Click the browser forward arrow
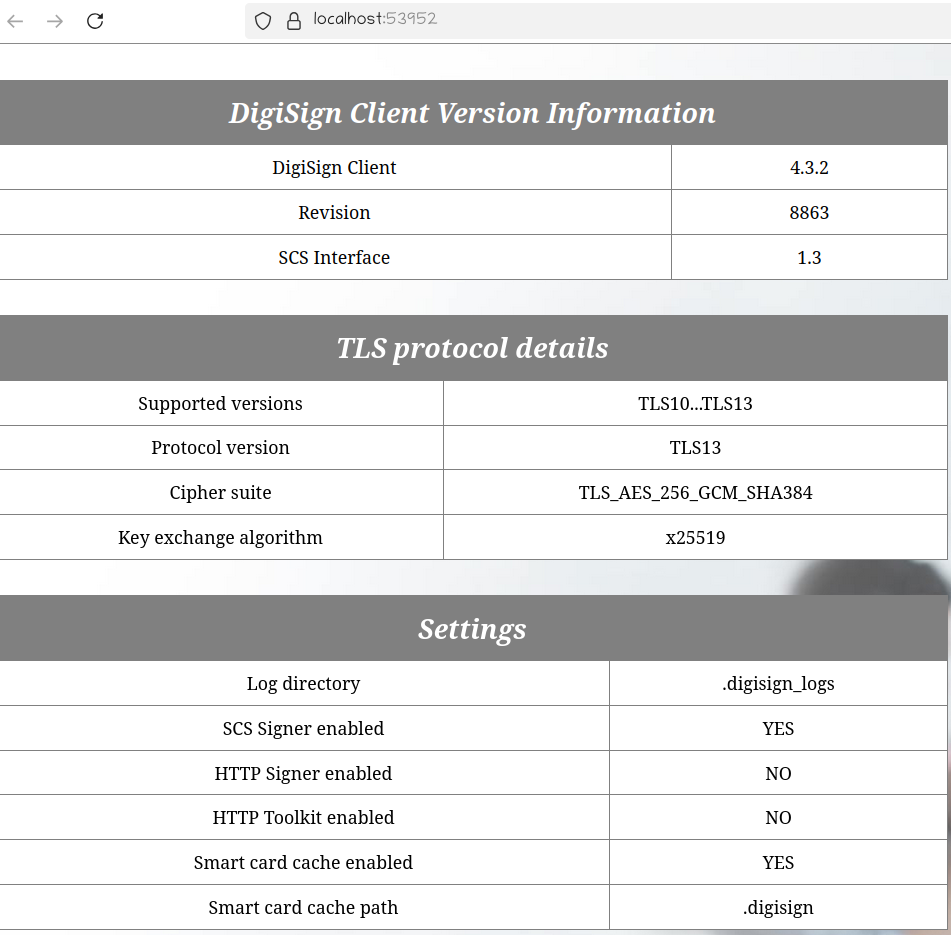 click(55, 21)
